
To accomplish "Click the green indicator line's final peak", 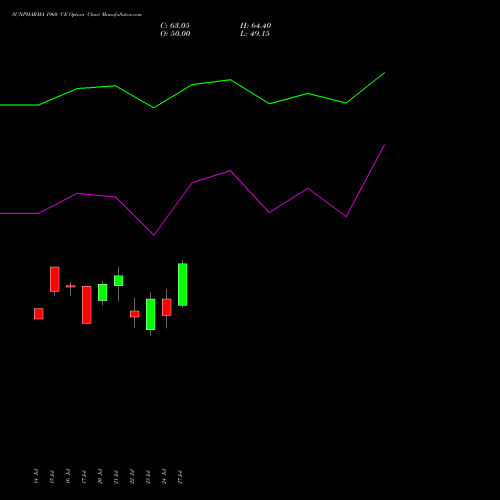I will [x=385, y=73].
